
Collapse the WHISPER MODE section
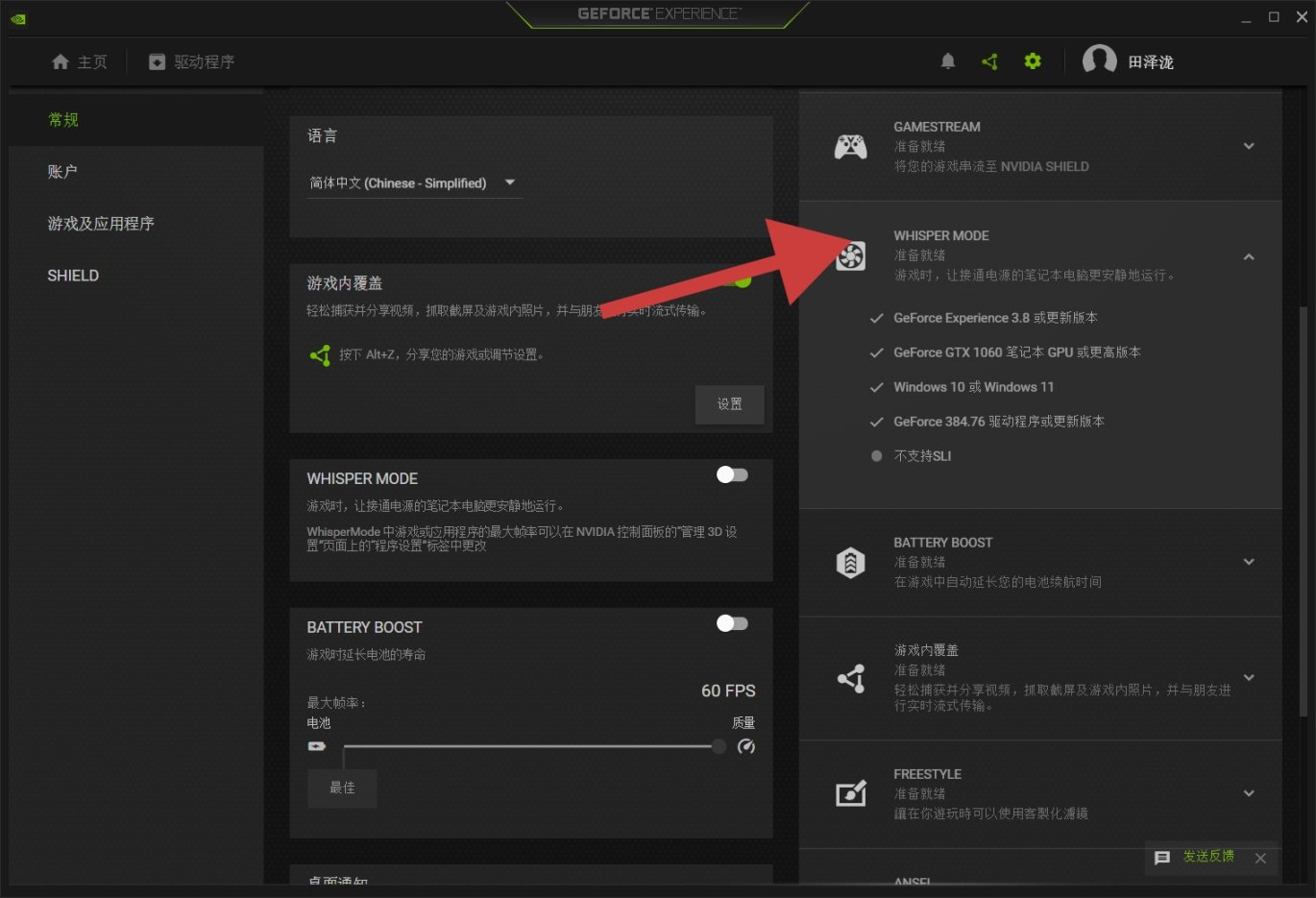[1249, 256]
